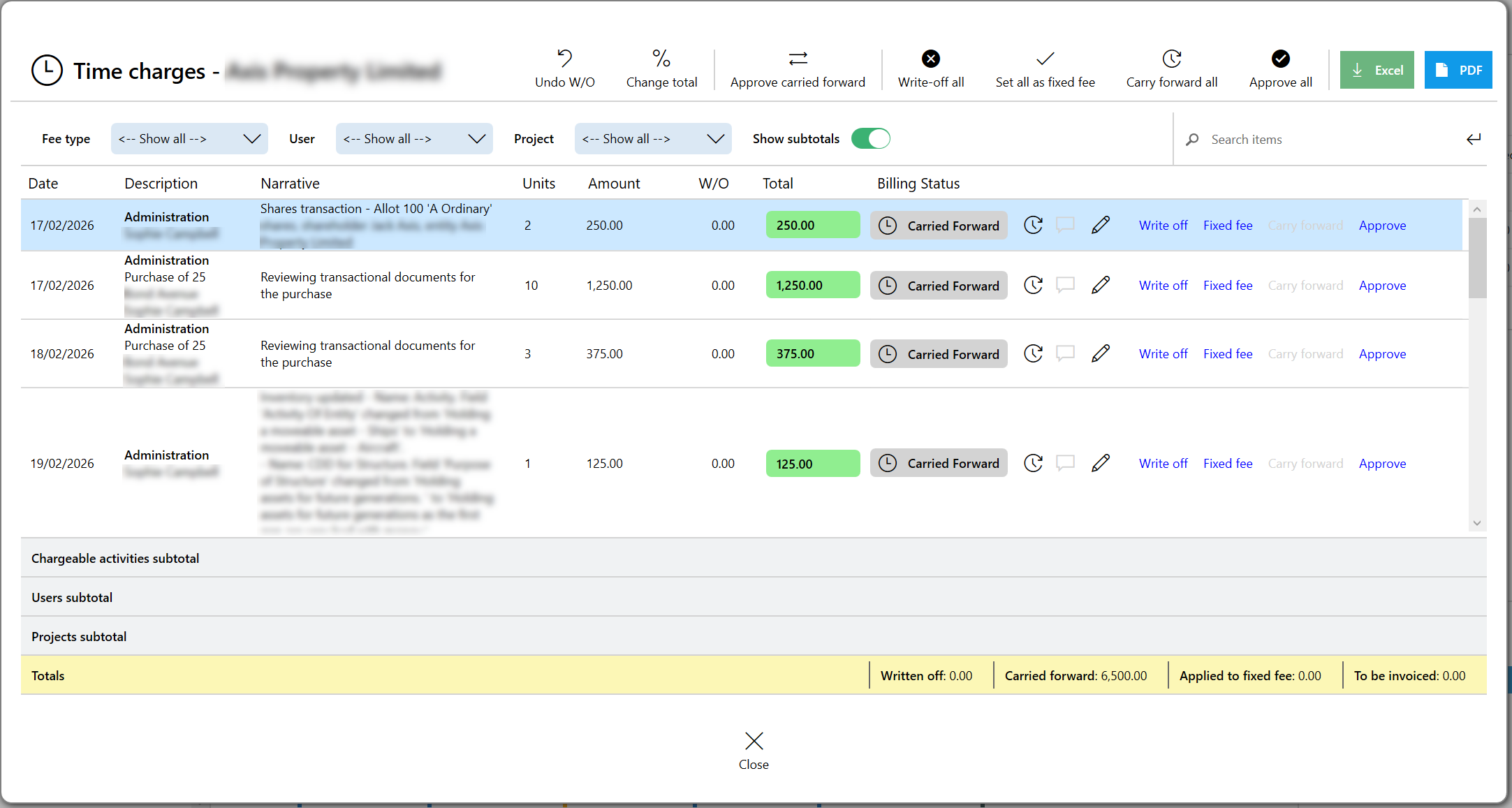Viewport: 1512px width, 808px height.
Task: Open the User filter dropdown
Action: pos(414,138)
